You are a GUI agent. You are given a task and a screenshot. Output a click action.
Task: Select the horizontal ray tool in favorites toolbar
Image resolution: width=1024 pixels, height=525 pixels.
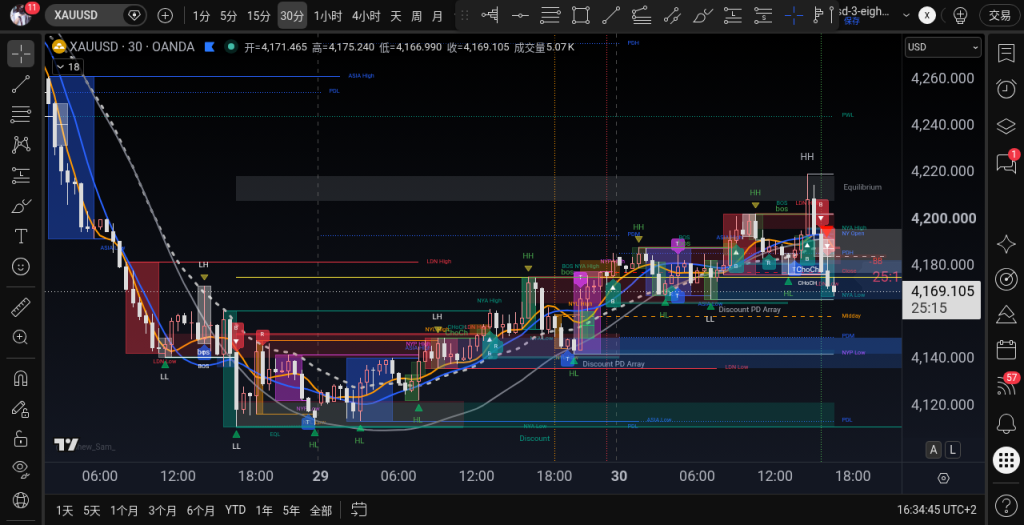tap(520, 15)
